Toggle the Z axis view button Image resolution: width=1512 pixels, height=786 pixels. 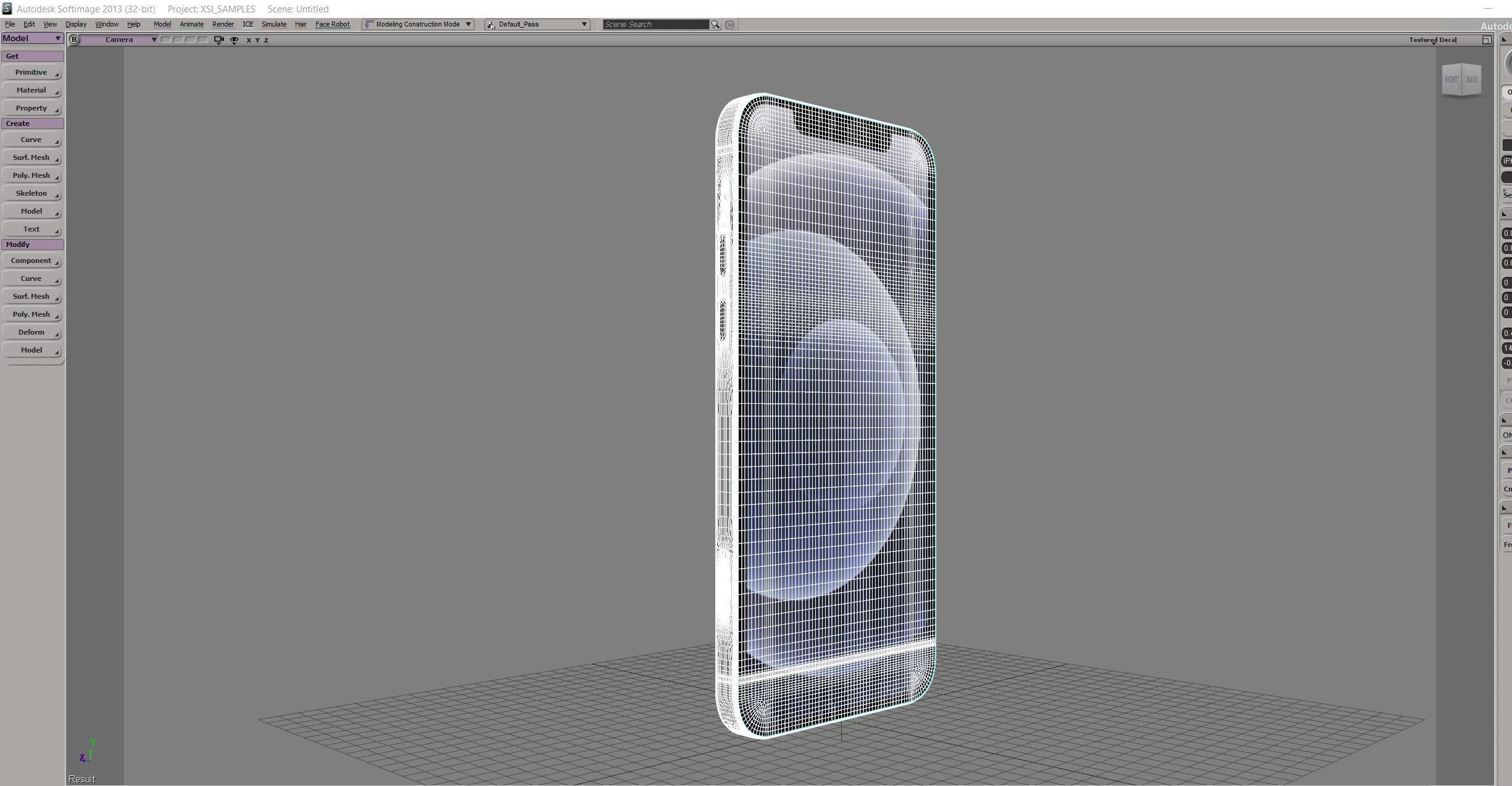coord(266,40)
